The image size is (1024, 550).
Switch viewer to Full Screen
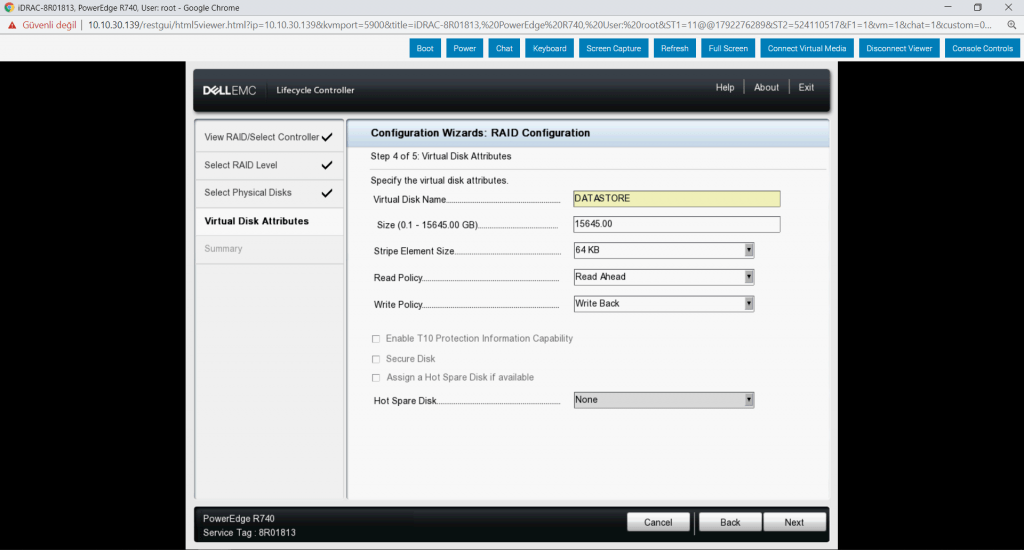click(727, 48)
